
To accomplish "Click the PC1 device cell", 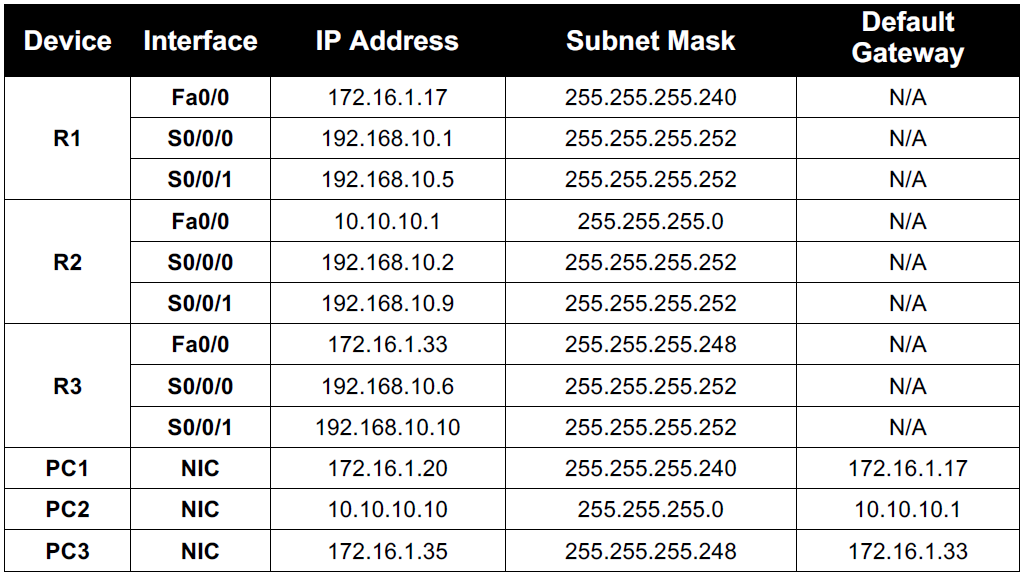I will (x=67, y=468).
